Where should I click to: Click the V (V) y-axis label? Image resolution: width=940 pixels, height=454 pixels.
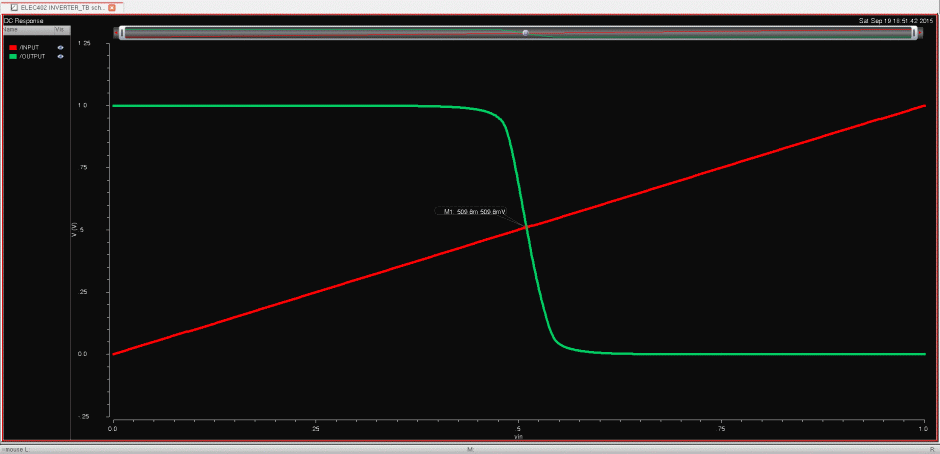(x=74, y=230)
